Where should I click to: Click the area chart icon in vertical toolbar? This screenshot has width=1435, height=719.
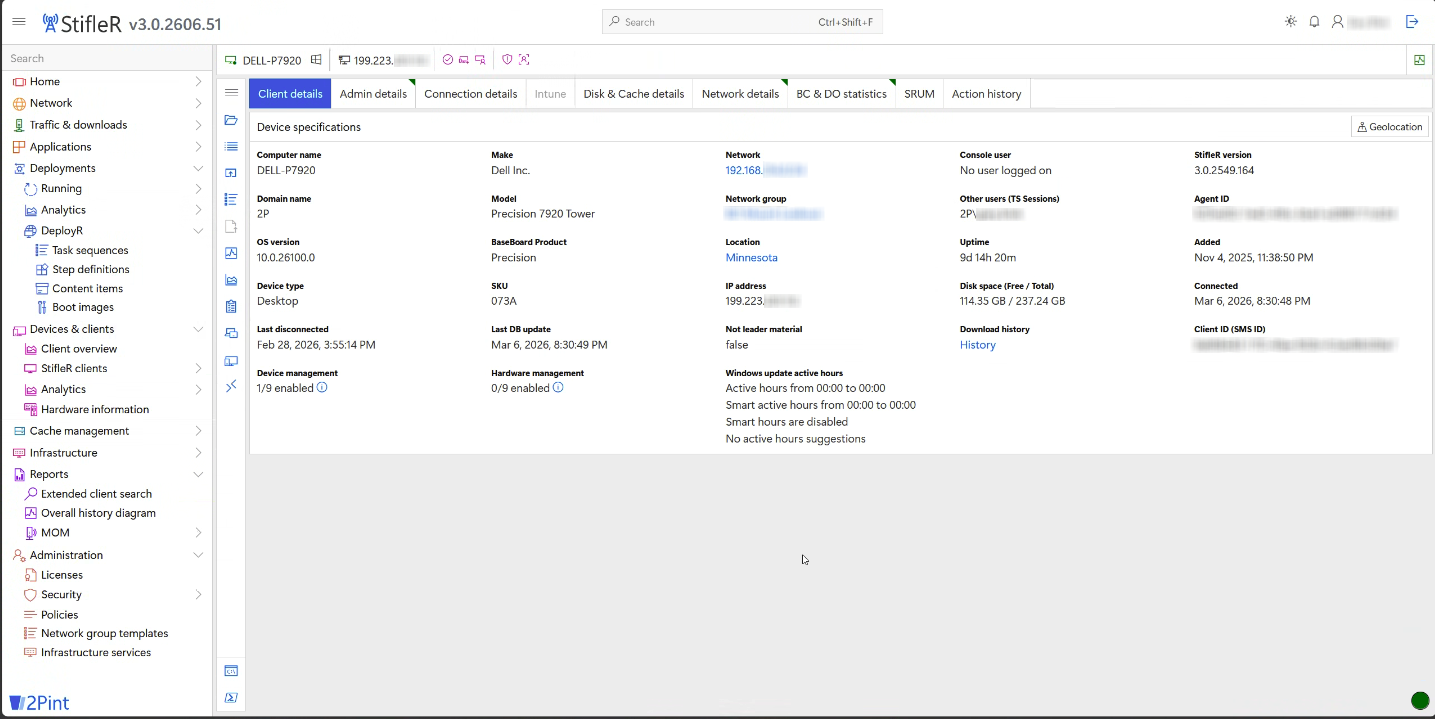tap(231, 280)
